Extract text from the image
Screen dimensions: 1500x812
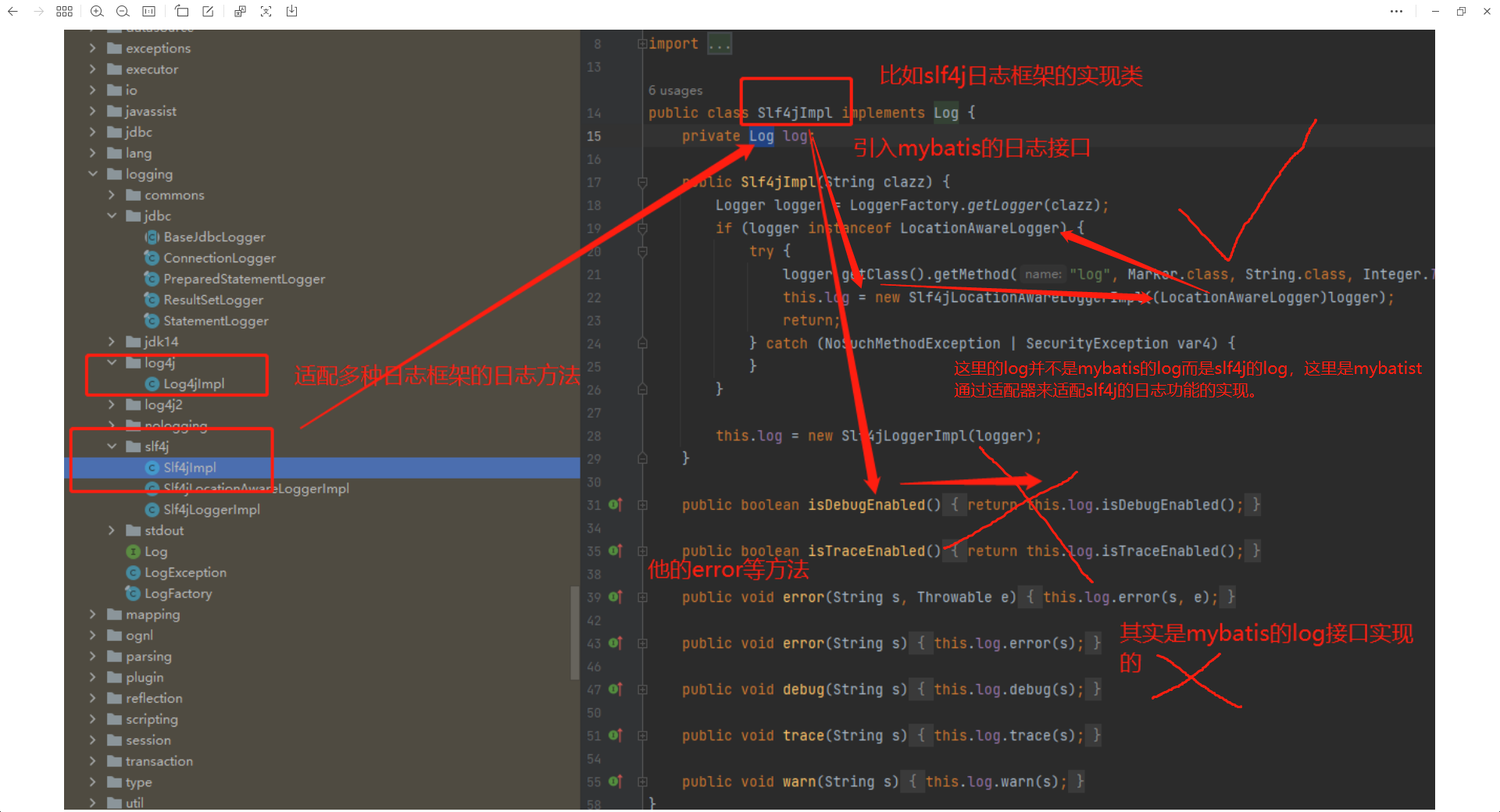(x=266, y=12)
